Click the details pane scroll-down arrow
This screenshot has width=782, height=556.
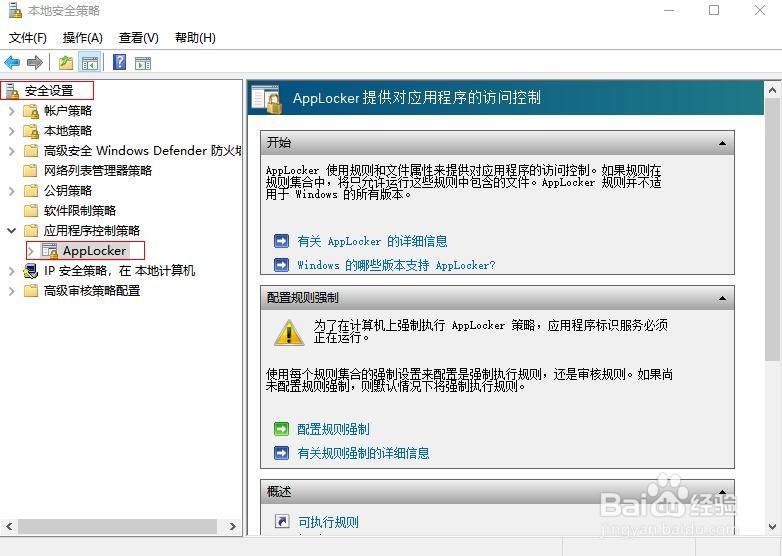[x=772, y=527]
